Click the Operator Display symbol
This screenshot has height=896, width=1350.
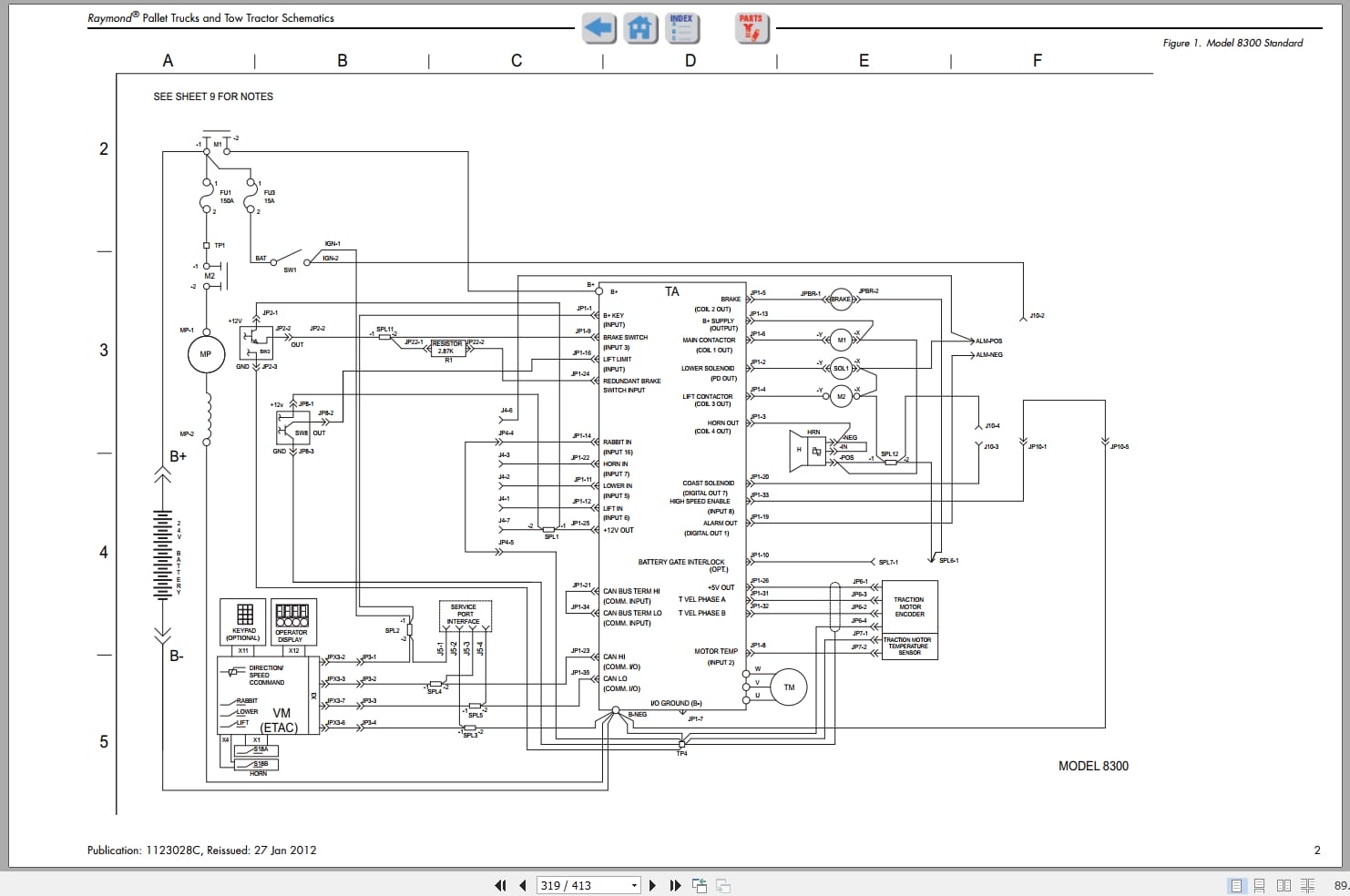coord(291,622)
